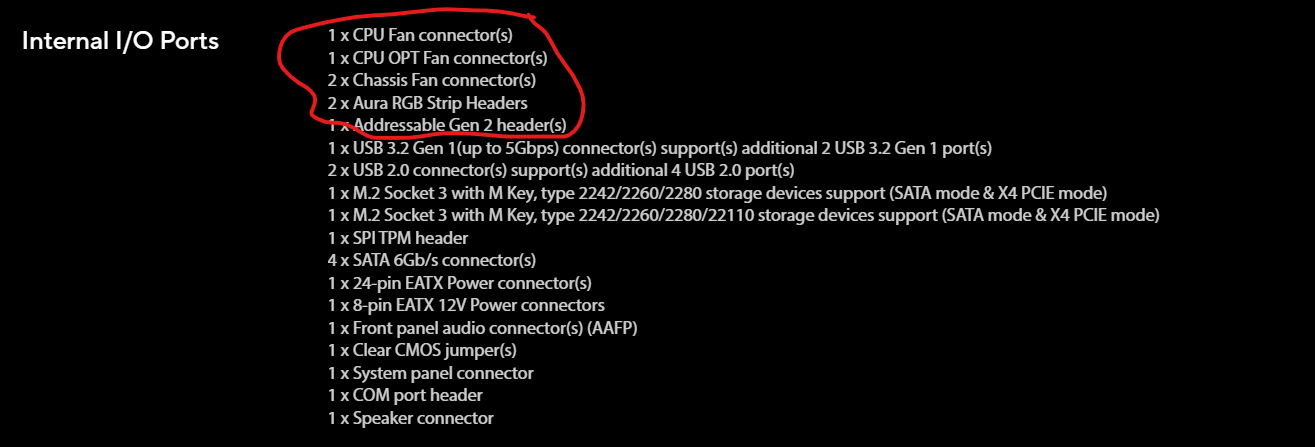Click the SPI TPM header line
The height and width of the screenshot is (447, 1315).
tap(397, 238)
